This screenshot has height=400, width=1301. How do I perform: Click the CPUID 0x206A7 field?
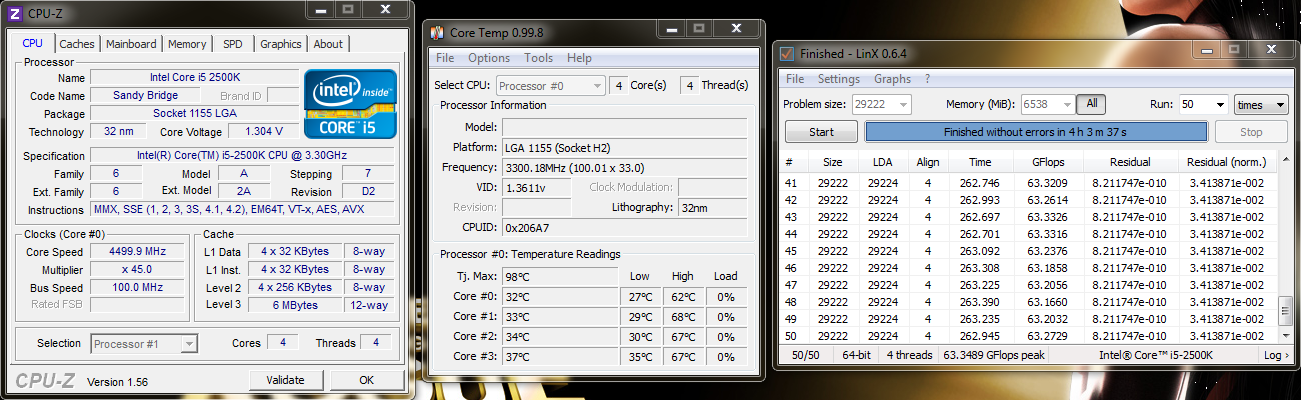(x=623, y=227)
